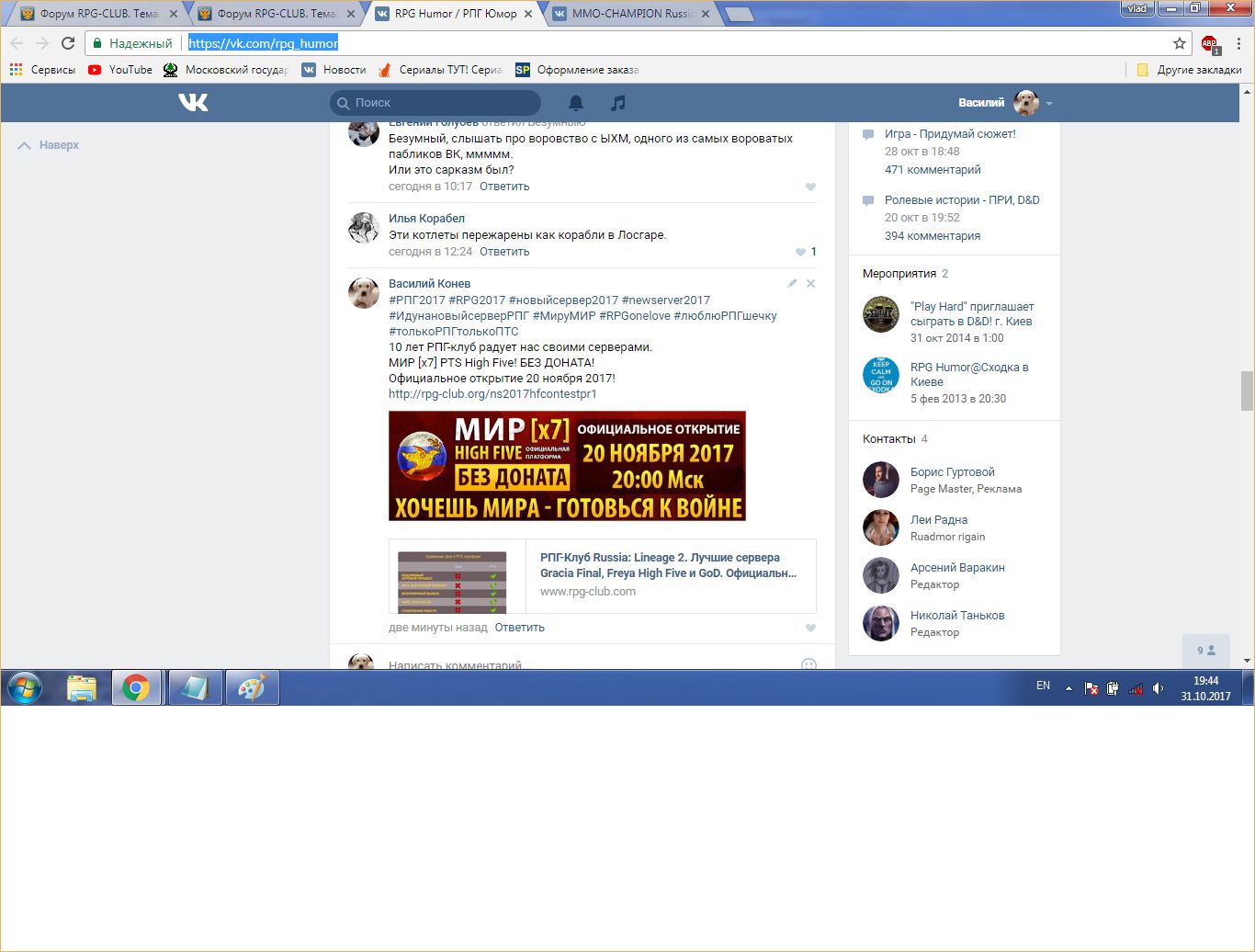Reply to the comment from two minutes ago
1255x952 pixels.
(520, 628)
